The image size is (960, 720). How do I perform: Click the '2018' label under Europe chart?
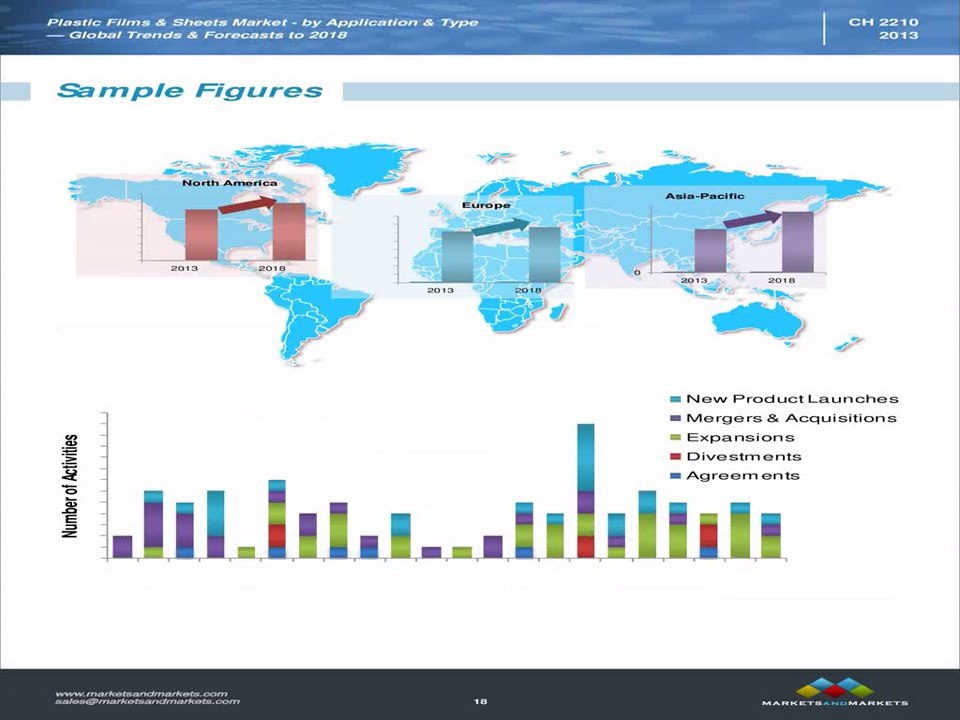[x=528, y=290]
